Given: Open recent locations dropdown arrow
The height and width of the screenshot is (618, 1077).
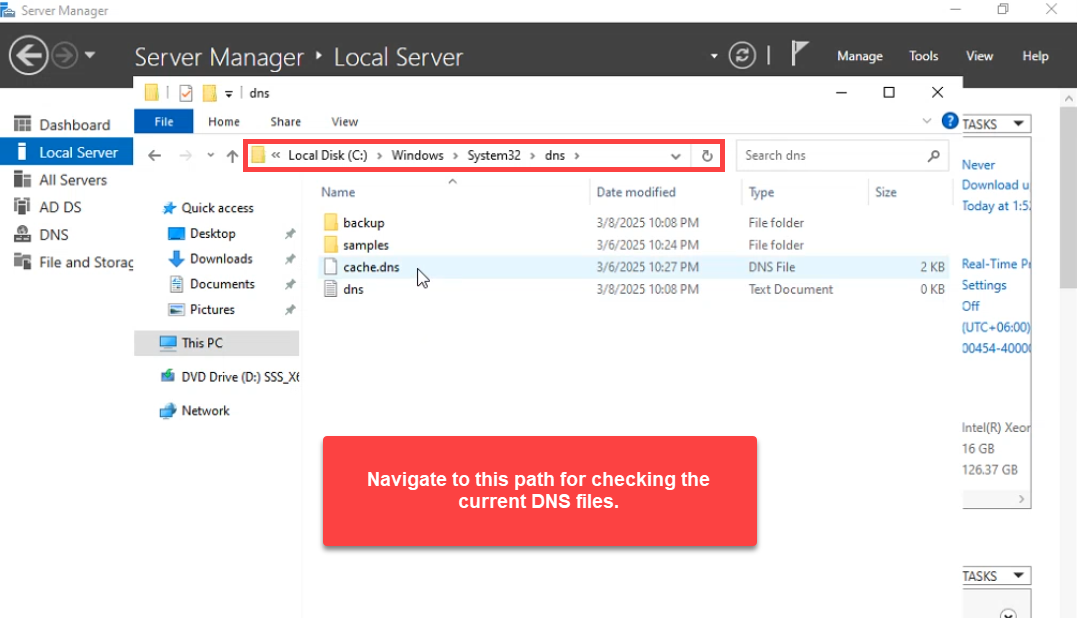Looking at the screenshot, I should (210, 156).
